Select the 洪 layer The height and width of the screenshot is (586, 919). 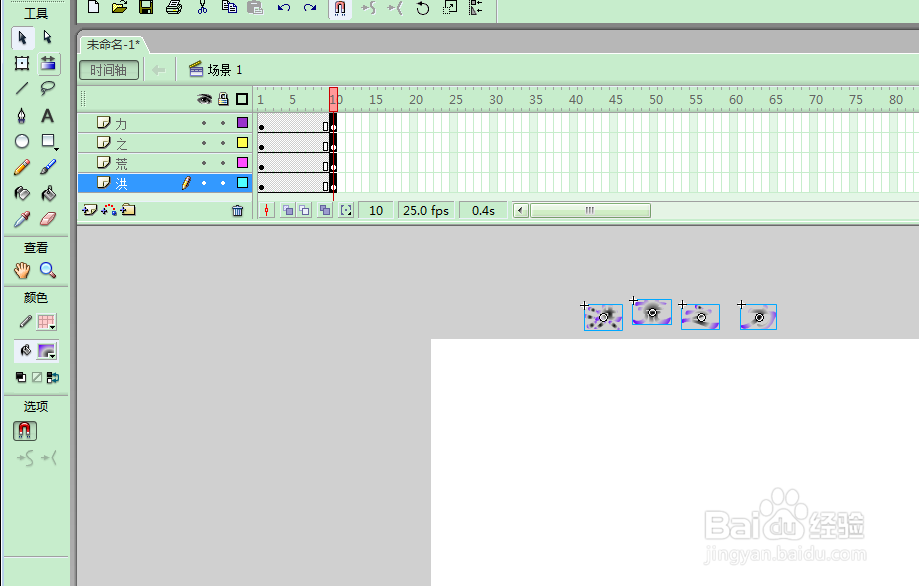click(x=165, y=183)
